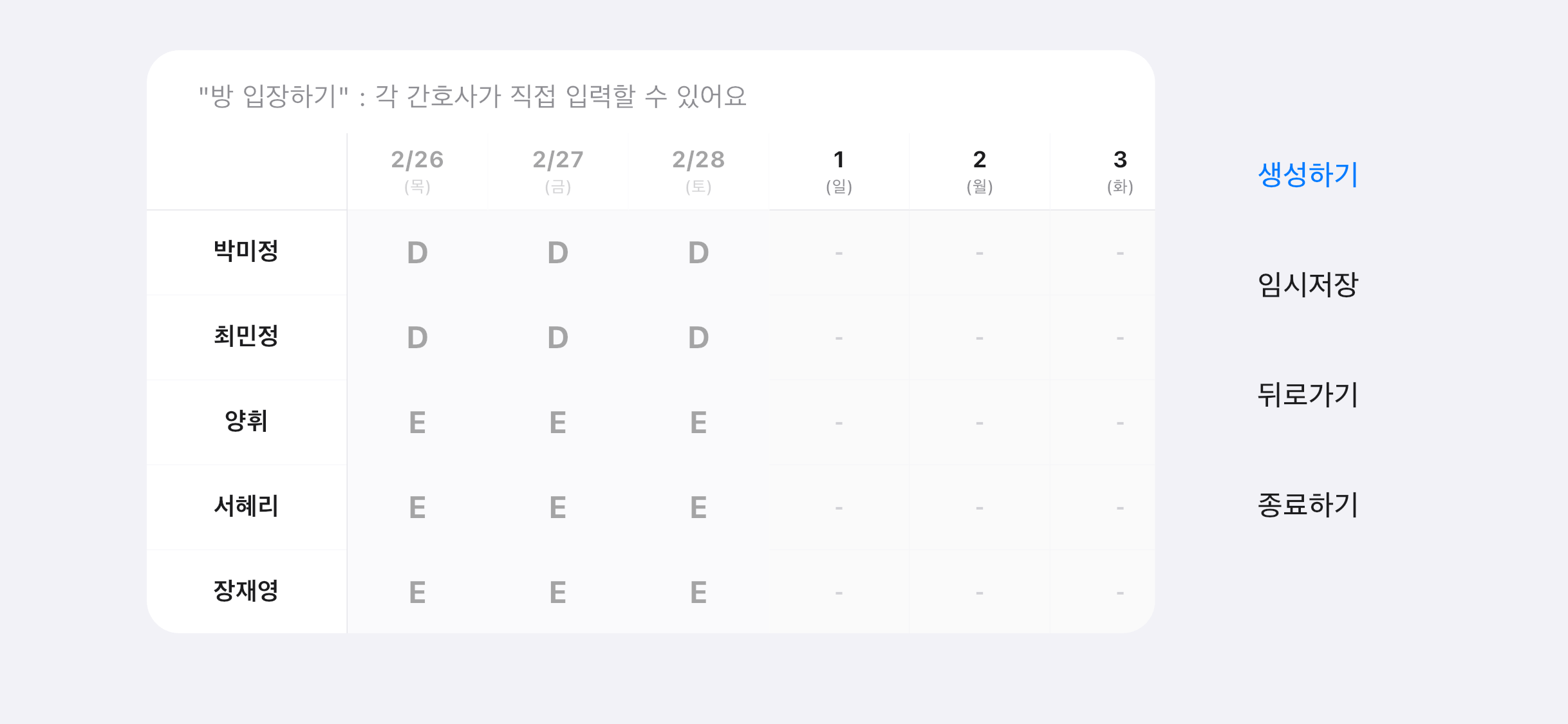Click 최민정's D shift on 2/27
The image size is (1568, 724).
point(557,337)
